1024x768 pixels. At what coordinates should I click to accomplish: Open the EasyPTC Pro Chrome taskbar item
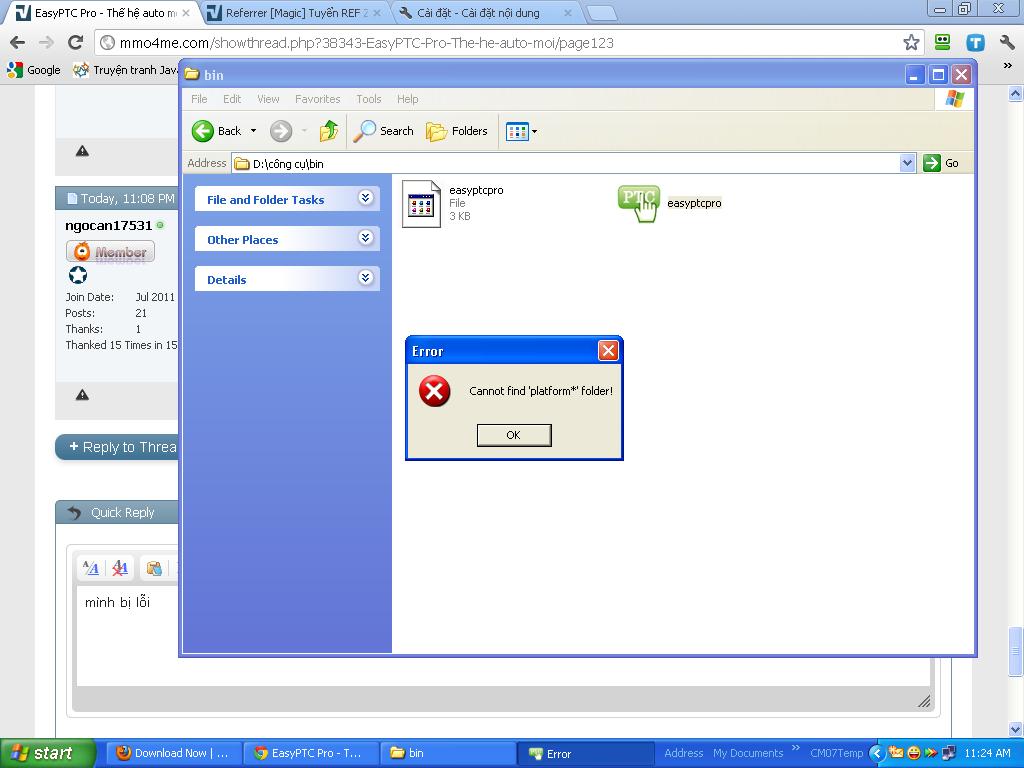(310, 753)
